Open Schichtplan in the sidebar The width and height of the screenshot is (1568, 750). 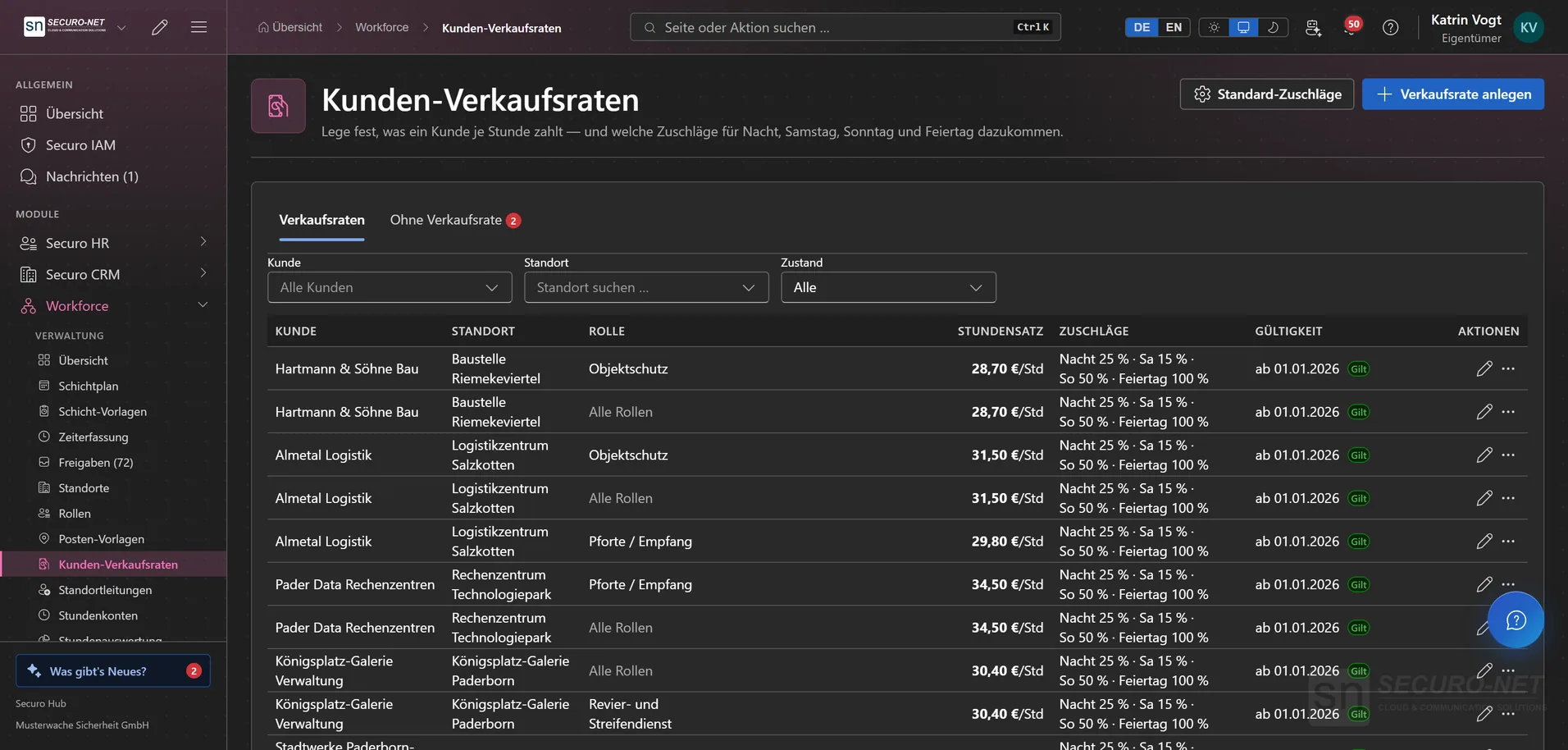coord(89,386)
